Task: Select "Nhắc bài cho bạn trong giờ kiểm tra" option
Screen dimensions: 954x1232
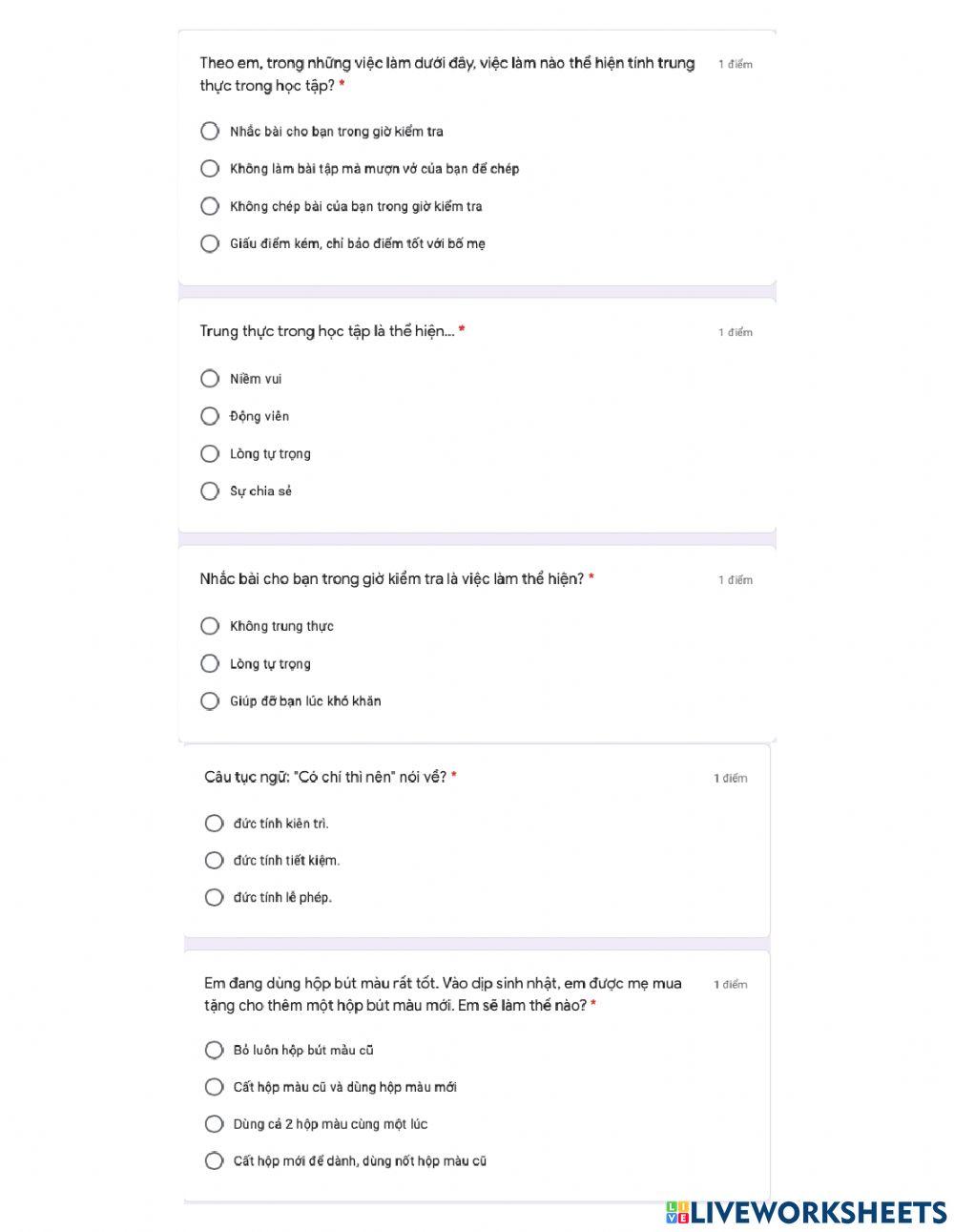Action: coord(210,131)
